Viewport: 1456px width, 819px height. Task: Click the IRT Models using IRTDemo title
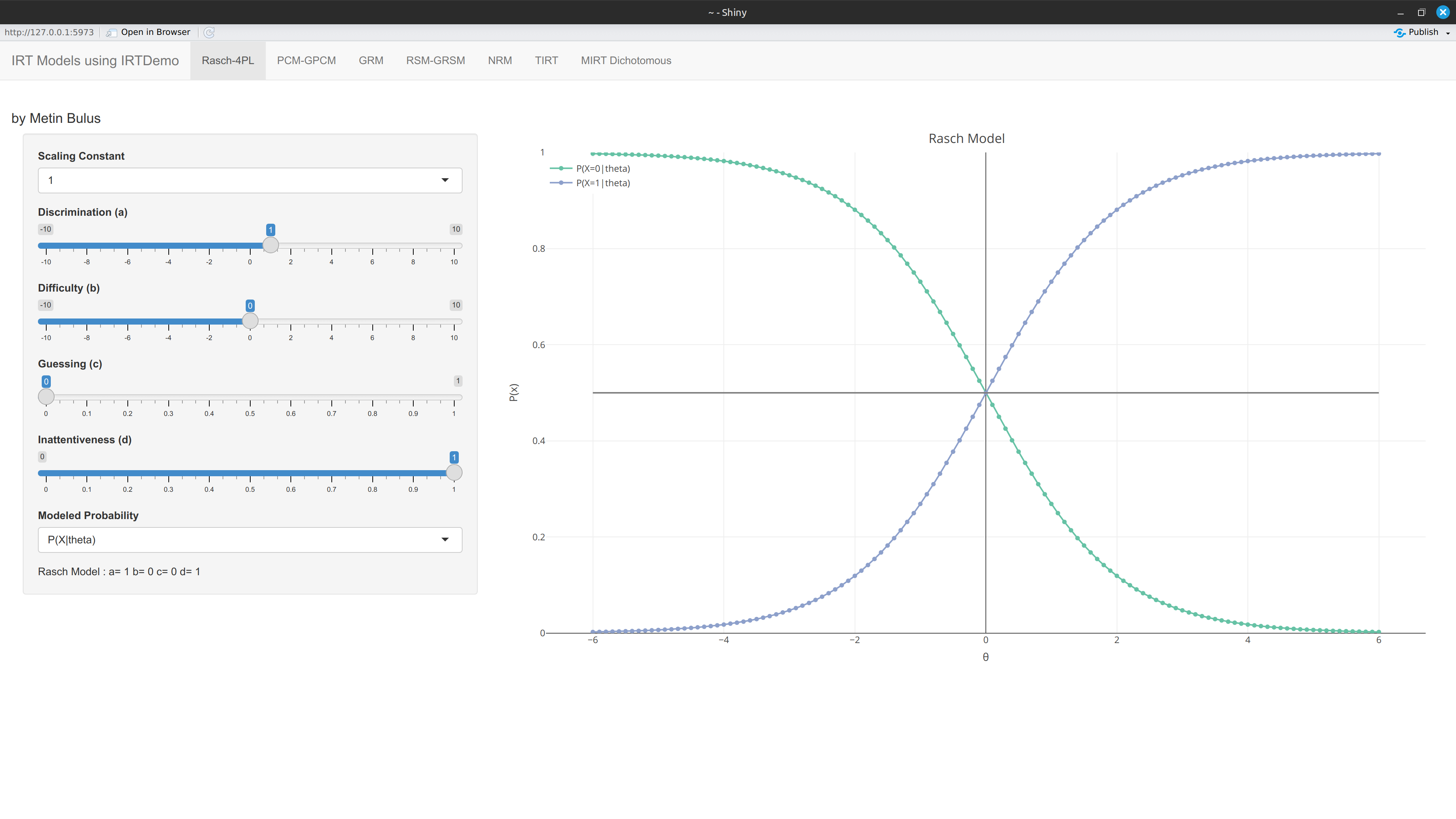[x=95, y=61]
